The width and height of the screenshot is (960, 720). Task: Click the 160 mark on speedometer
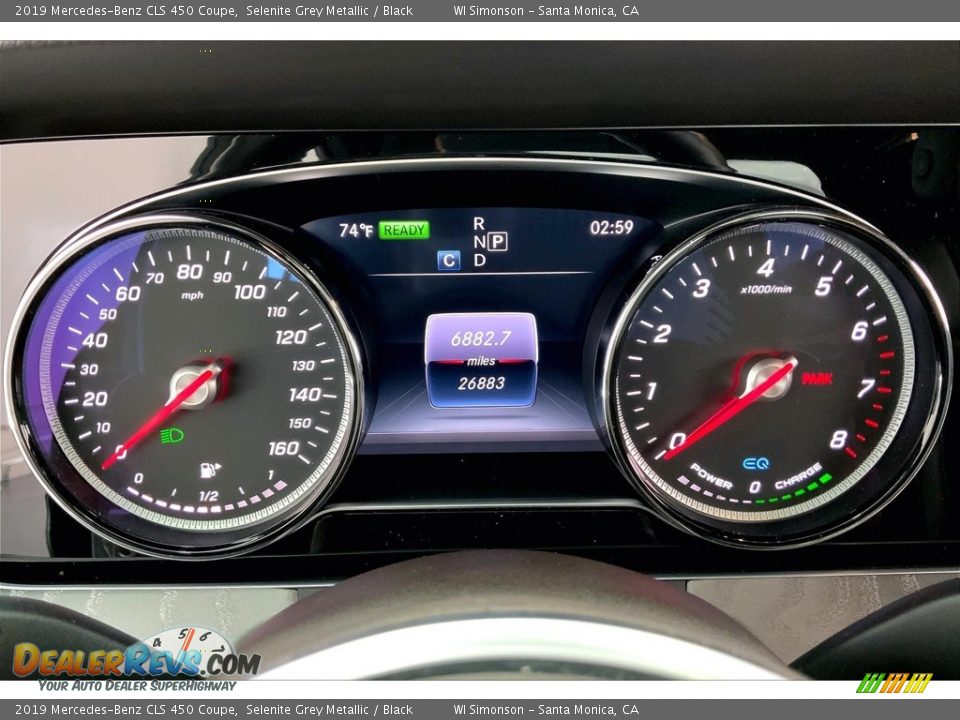(284, 449)
